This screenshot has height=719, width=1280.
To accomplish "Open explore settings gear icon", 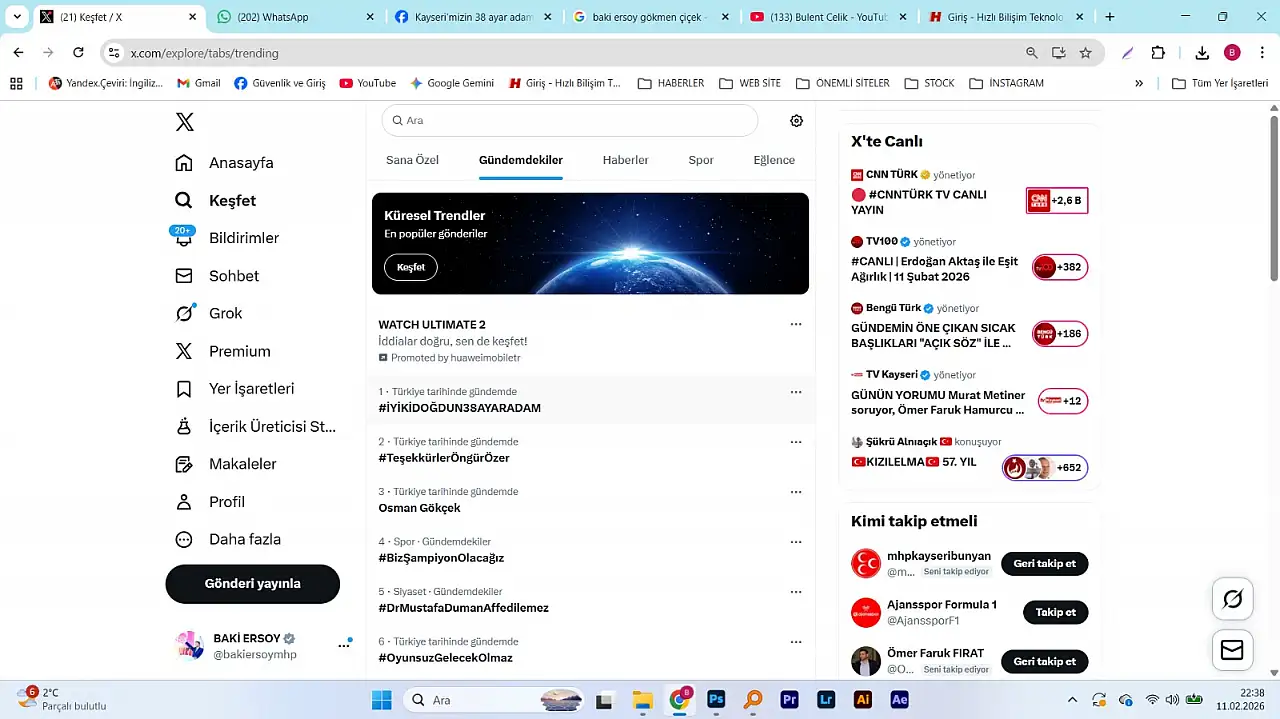I will click(x=796, y=121).
